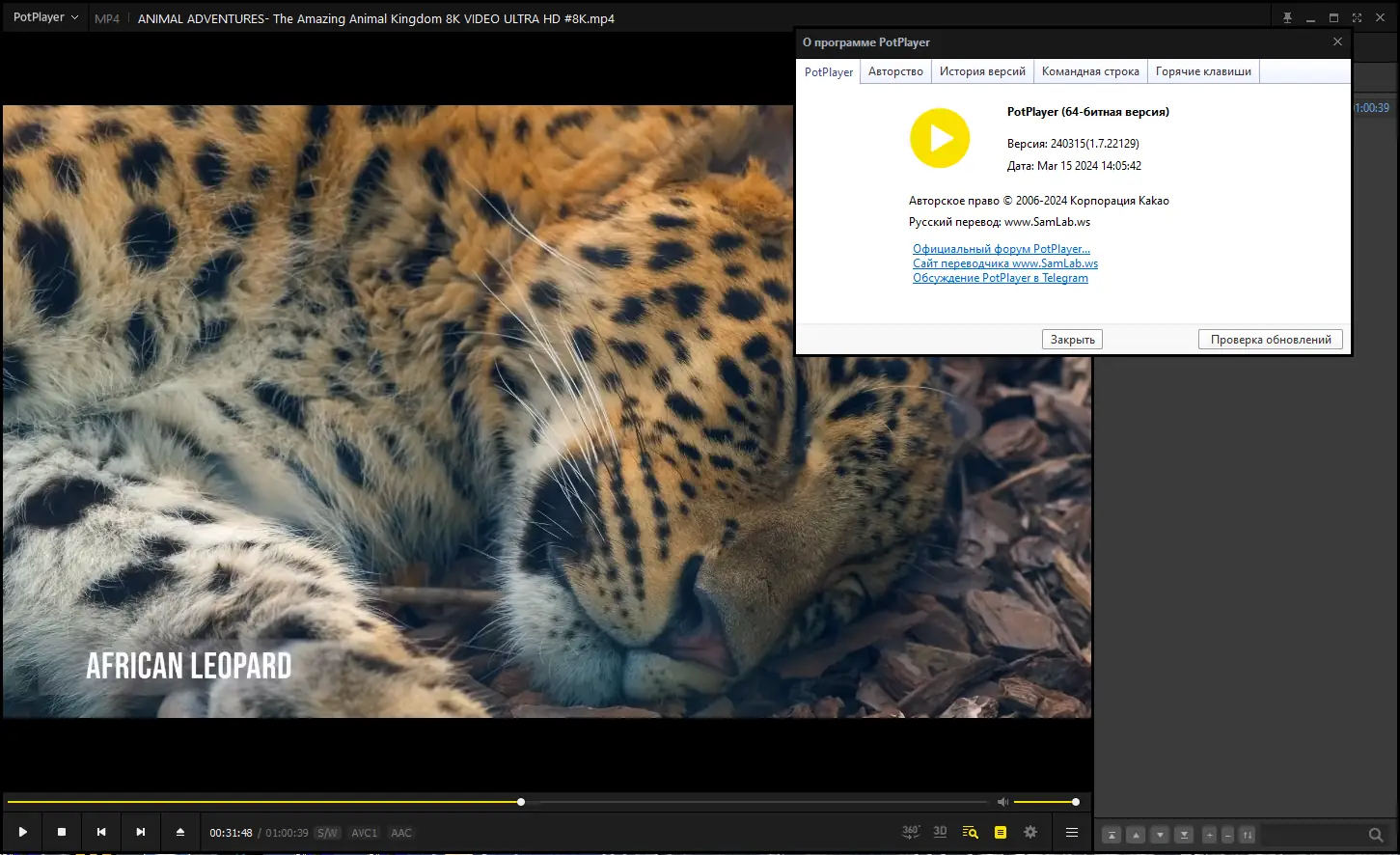1400x855 pixels.
Task: Open the Командная строка tab
Action: coord(1090,71)
